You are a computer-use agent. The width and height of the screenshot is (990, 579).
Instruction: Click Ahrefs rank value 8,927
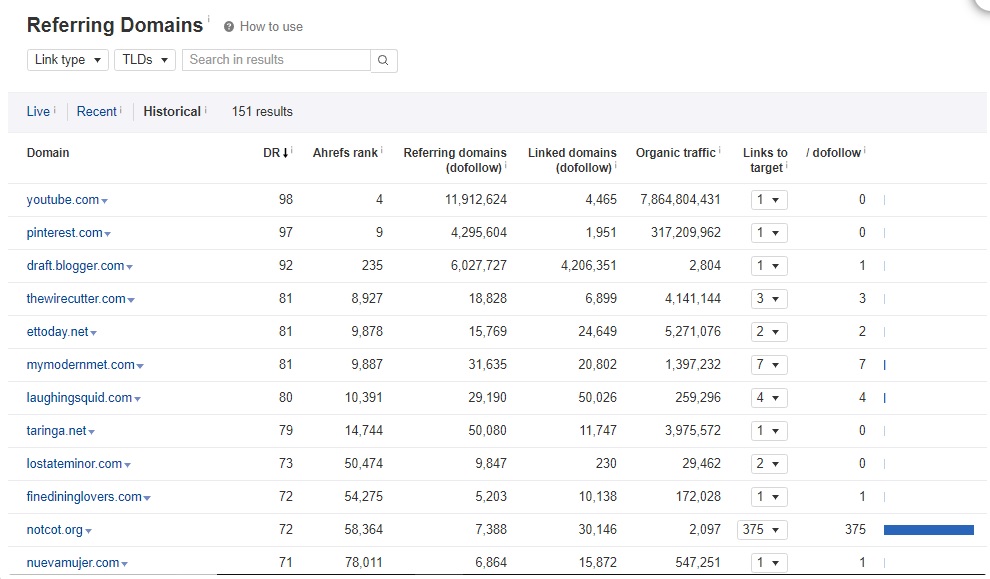(x=367, y=299)
